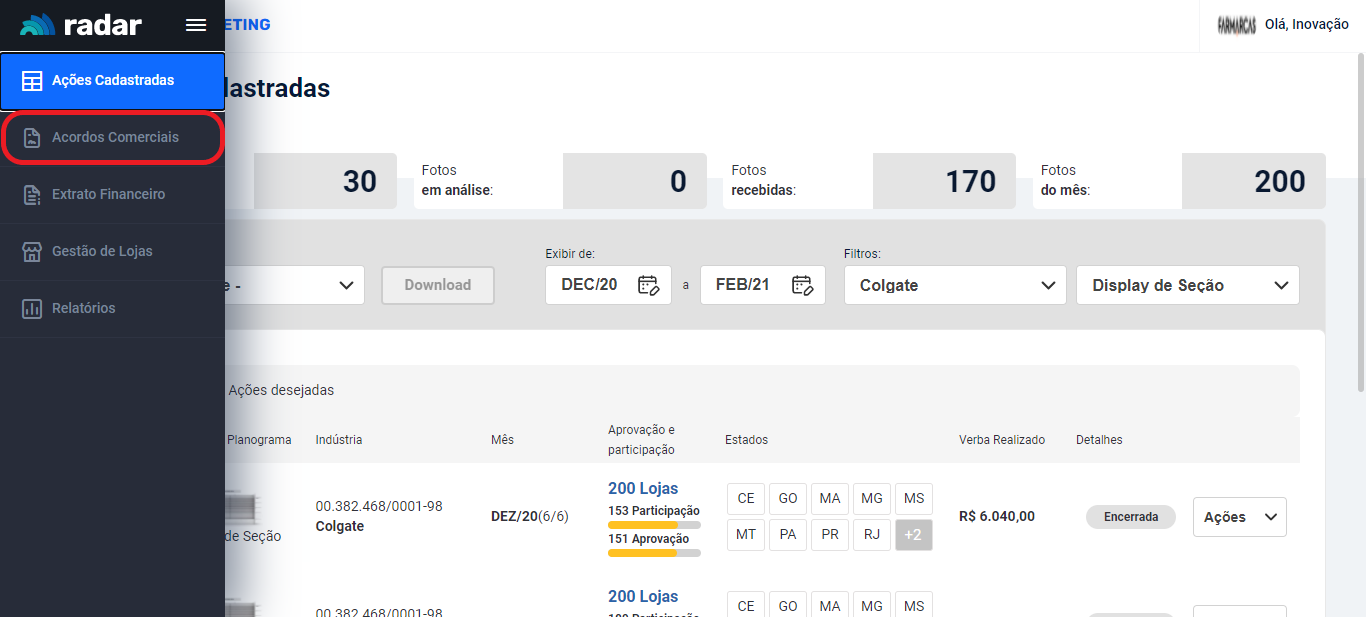This screenshot has height=617, width=1366.
Task: Click the Radar logo in sidebar
Action: [82, 26]
